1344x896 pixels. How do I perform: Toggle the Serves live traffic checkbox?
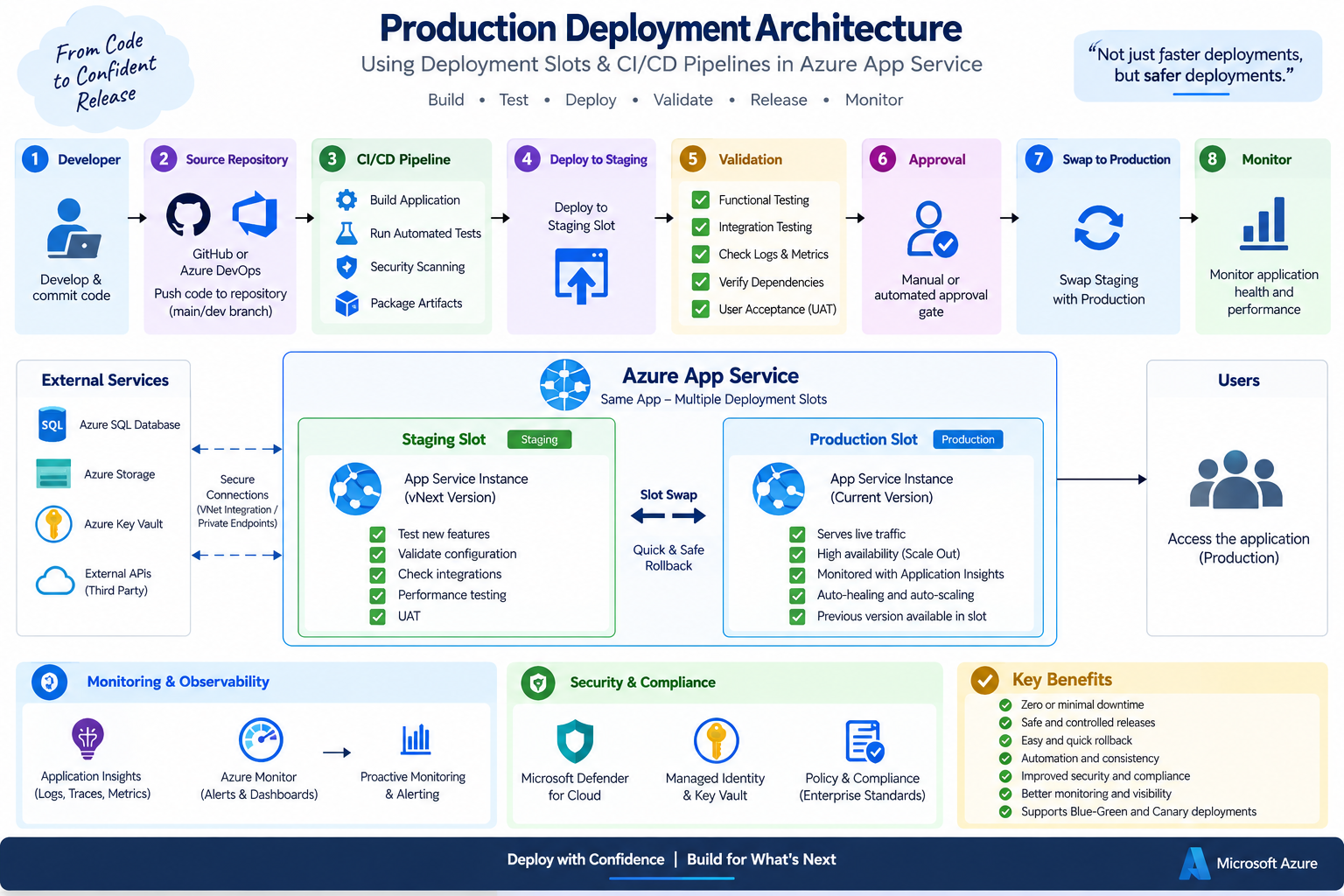point(797,534)
